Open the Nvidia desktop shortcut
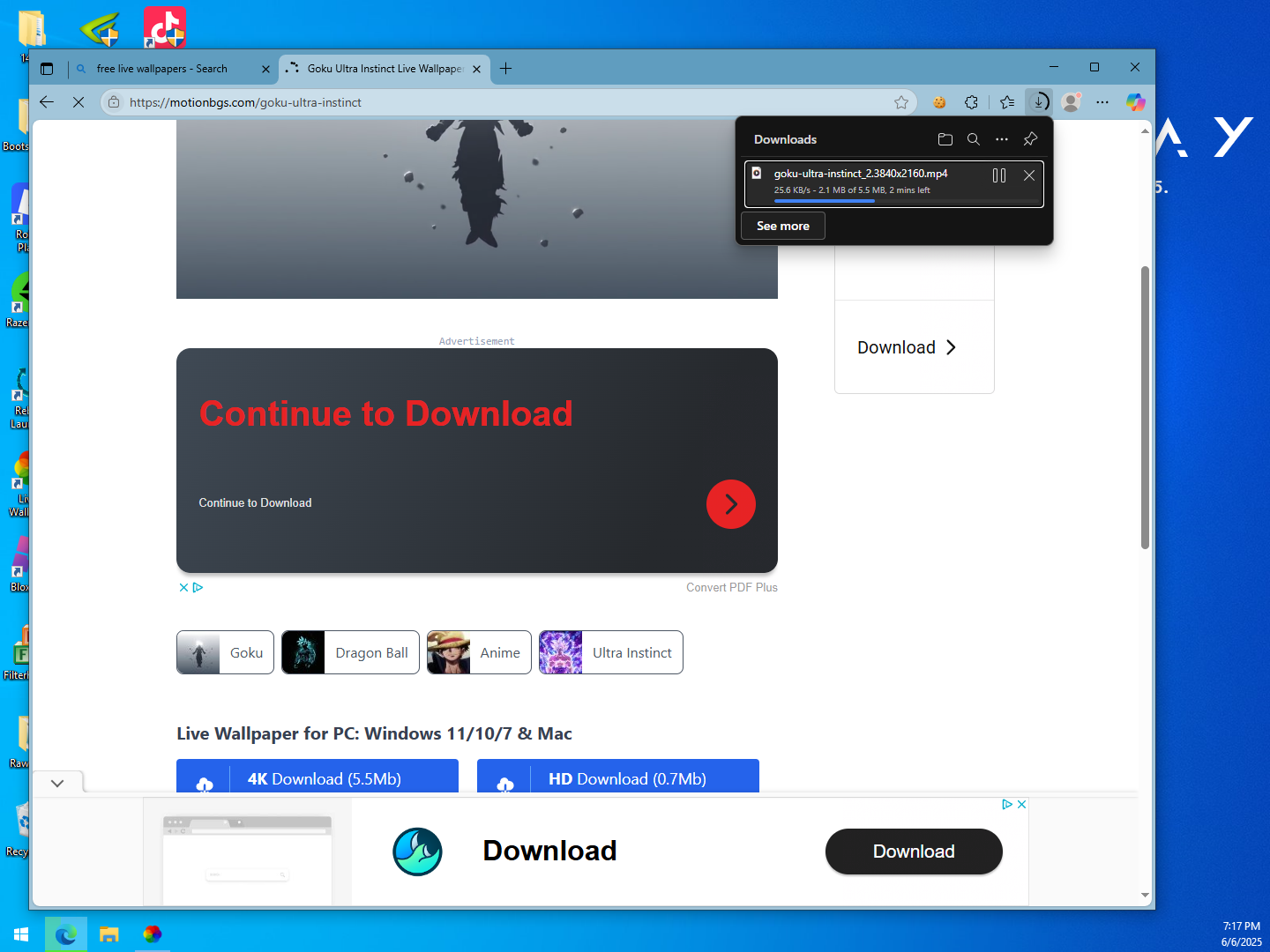Image resolution: width=1270 pixels, height=952 pixels. tap(99, 28)
